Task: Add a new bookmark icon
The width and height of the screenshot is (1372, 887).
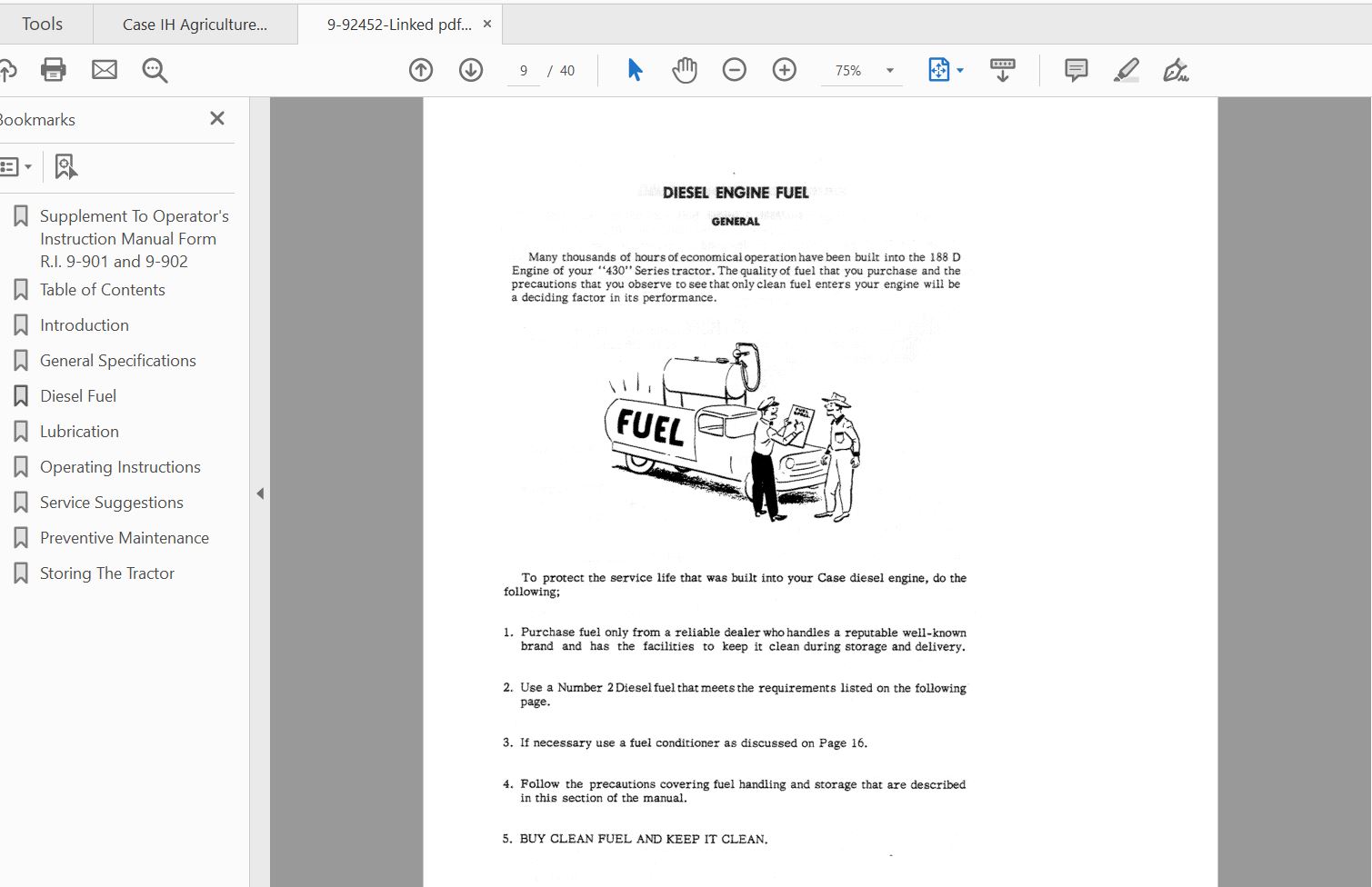Action: point(66,166)
